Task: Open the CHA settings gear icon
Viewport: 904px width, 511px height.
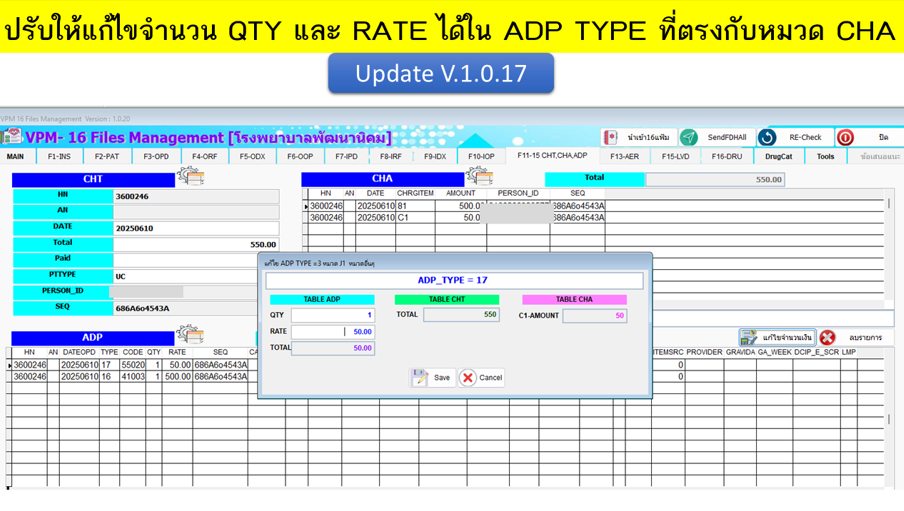Action: click(480, 176)
